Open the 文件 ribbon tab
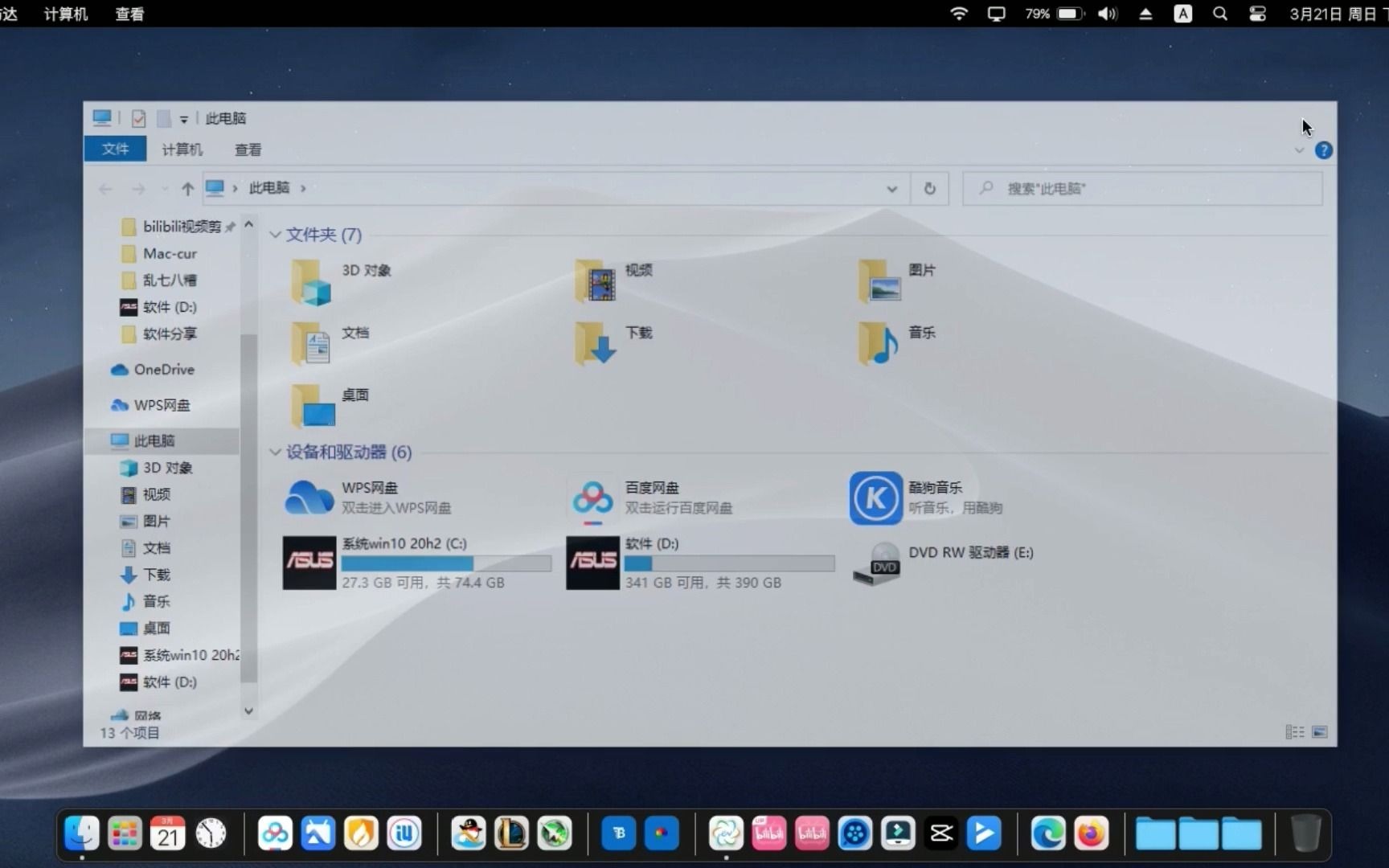Viewport: 1389px width, 868px height. pyautogui.click(x=115, y=149)
